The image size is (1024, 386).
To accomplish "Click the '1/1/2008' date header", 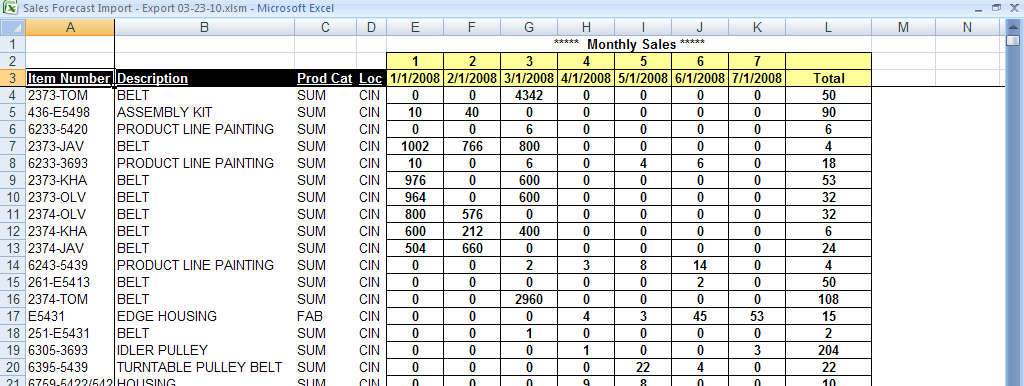I will click(415, 78).
